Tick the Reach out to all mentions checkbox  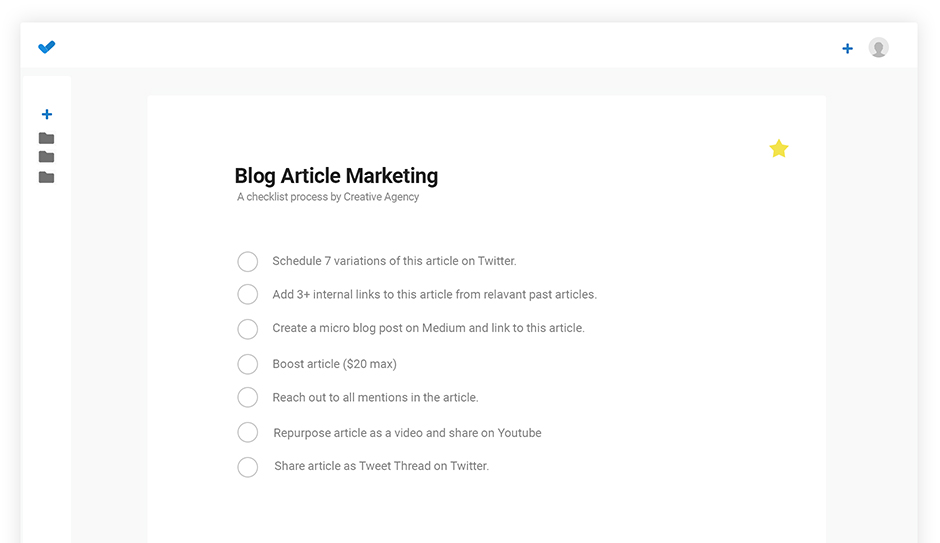[247, 397]
